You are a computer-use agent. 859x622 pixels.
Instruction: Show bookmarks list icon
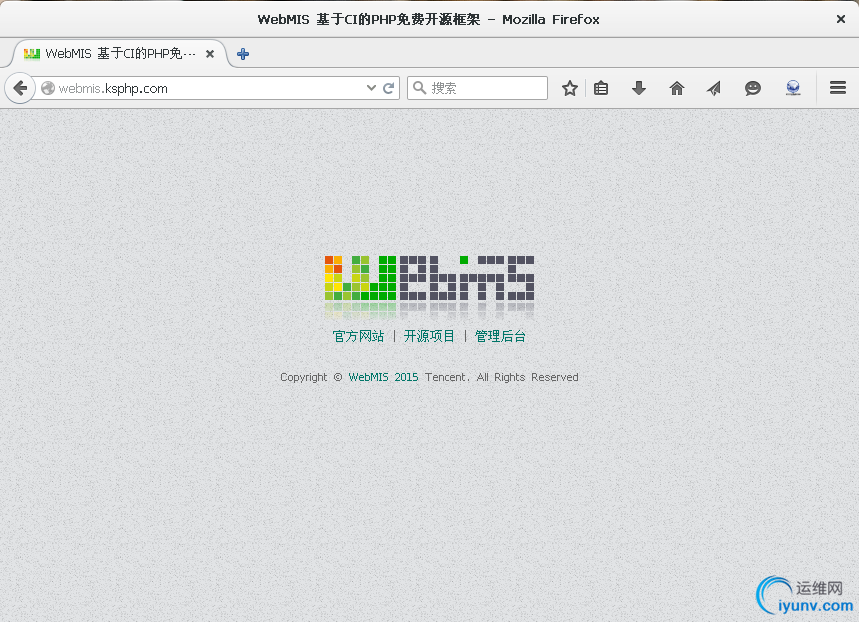[x=601, y=88]
